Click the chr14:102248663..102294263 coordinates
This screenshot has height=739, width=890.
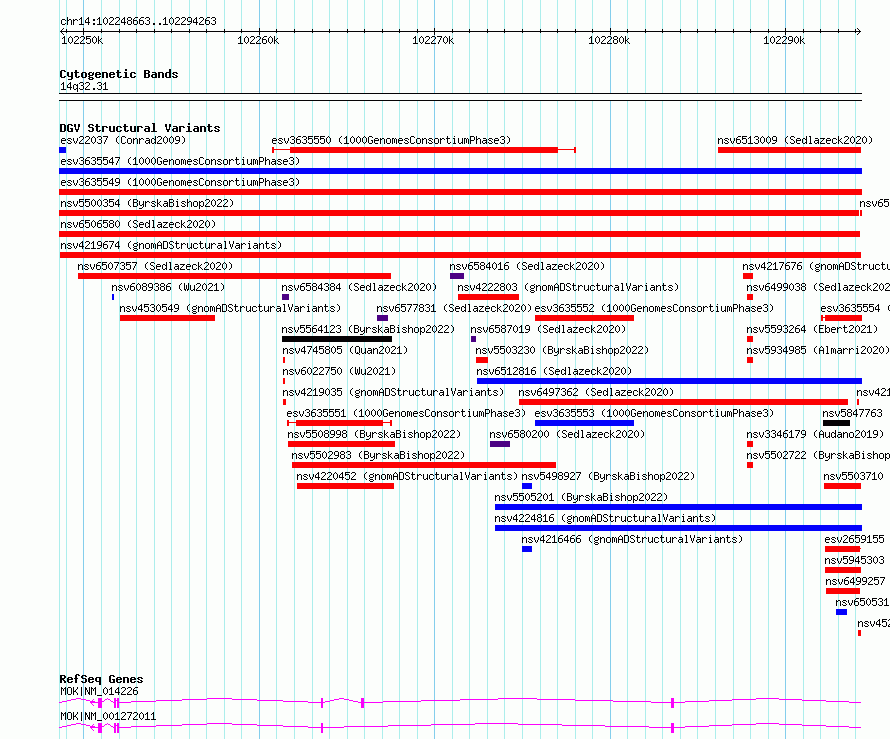[x=138, y=21]
